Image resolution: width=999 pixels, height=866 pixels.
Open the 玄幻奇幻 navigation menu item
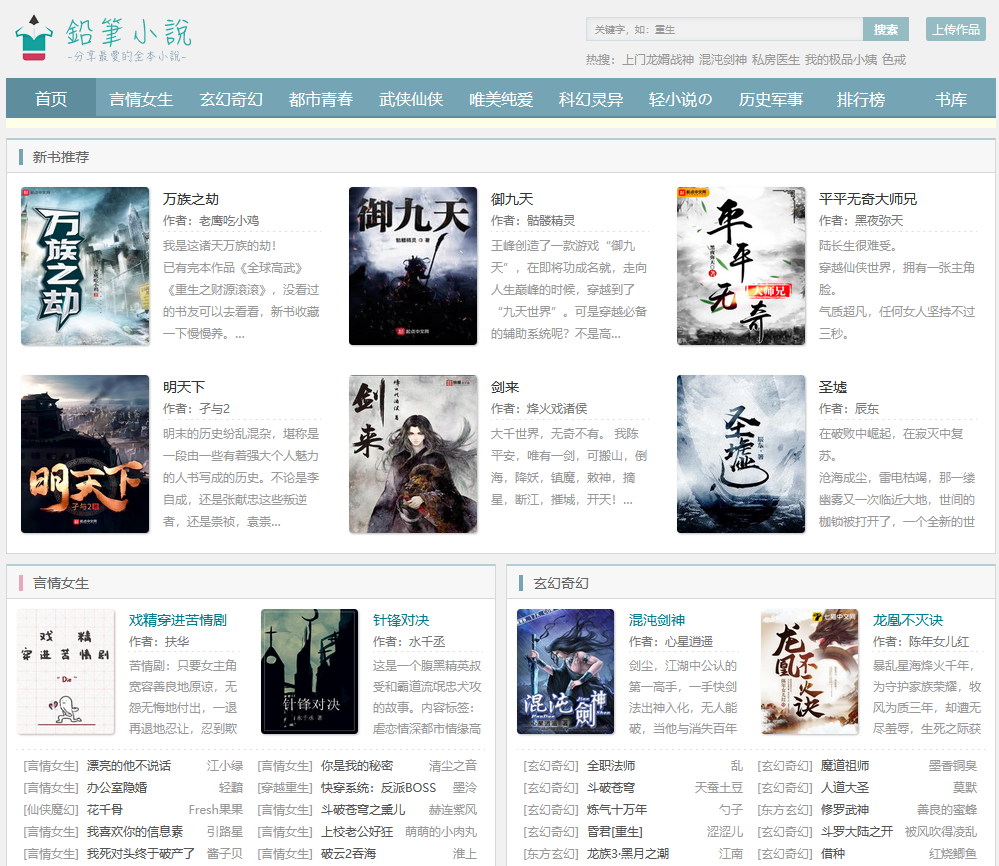231,99
